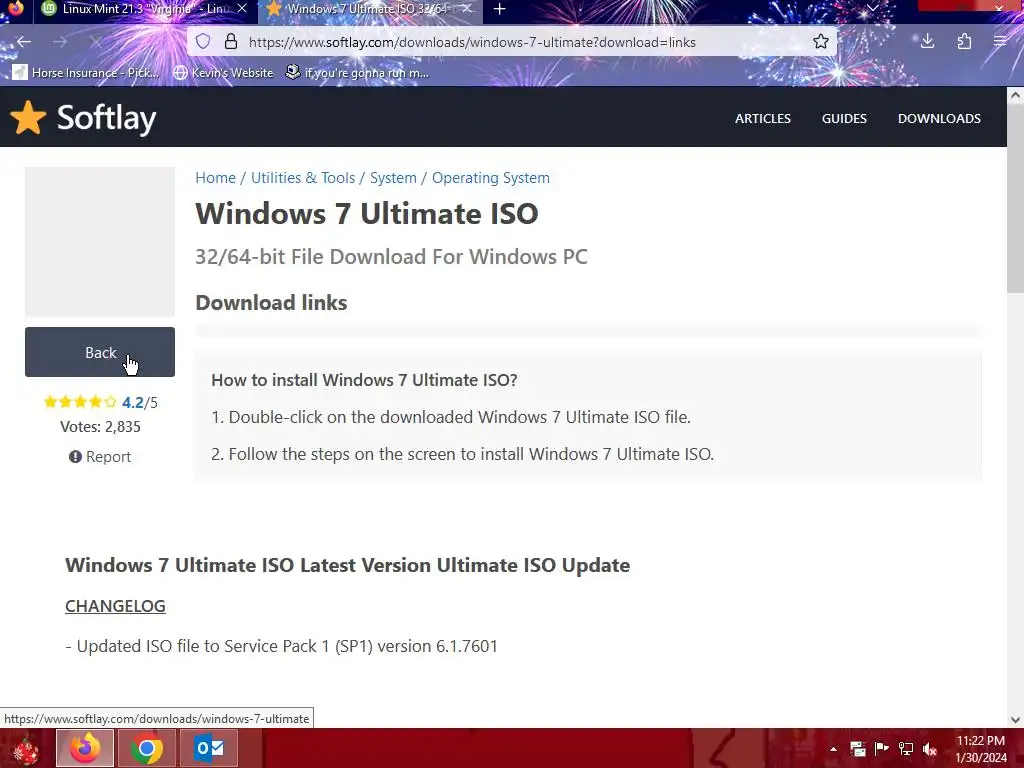Click the yellow star rating row
Image resolution: width=1024 pixels, height=768 pixels.
(80, 402)
